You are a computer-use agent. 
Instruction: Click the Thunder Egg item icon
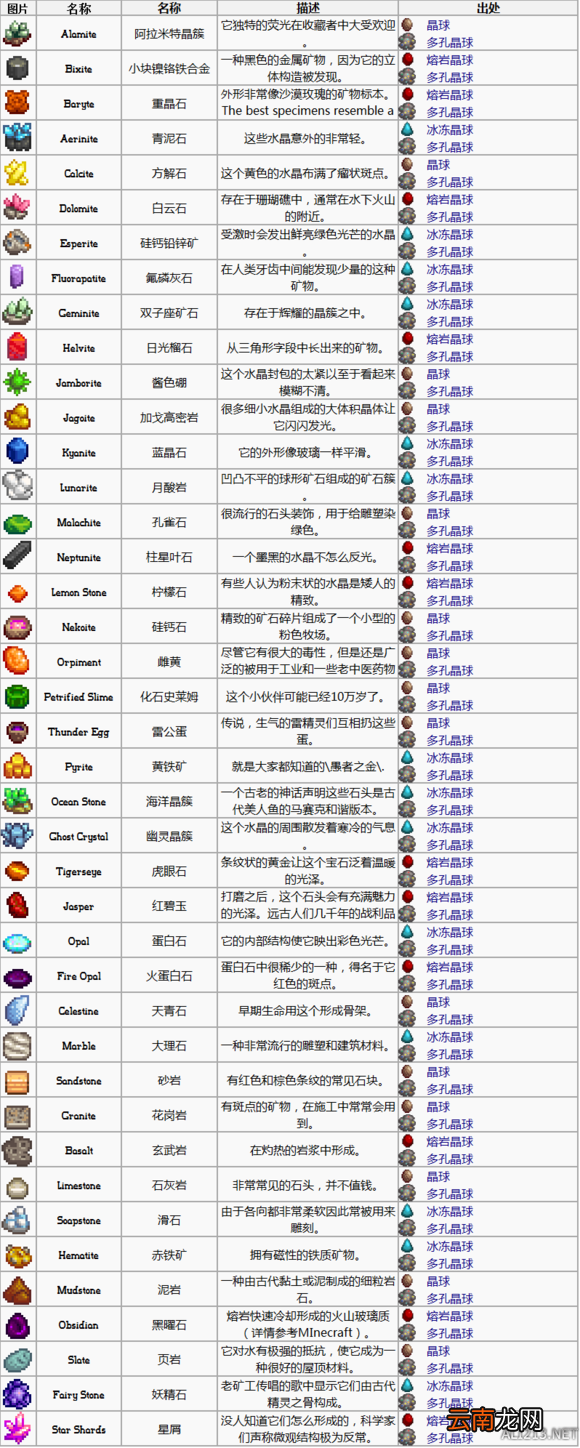17,732
